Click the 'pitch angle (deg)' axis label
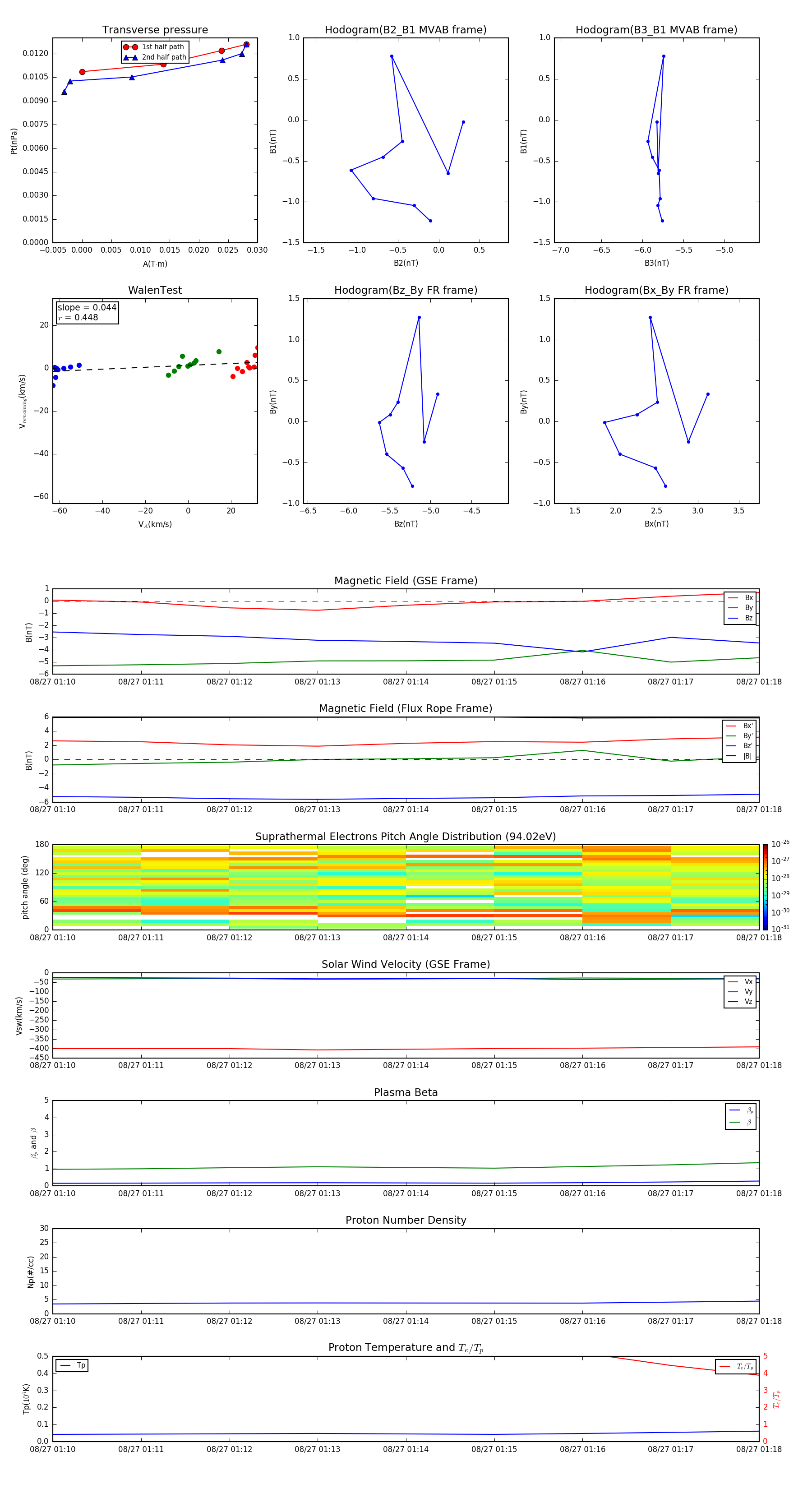This screenshot has height=1489, width=812. pyautogui.click(x=25, y=887)
